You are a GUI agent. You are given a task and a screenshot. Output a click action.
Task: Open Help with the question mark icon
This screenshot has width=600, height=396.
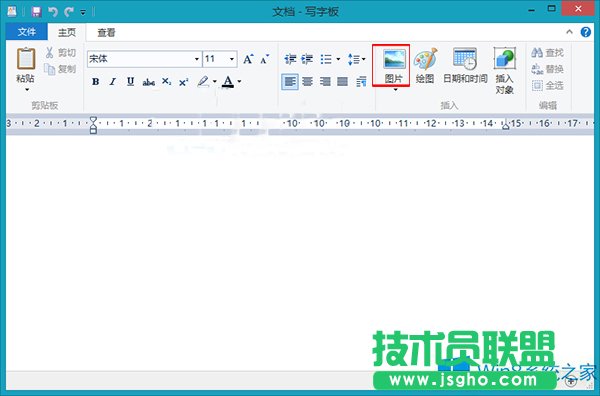click(x=585, y=32)
